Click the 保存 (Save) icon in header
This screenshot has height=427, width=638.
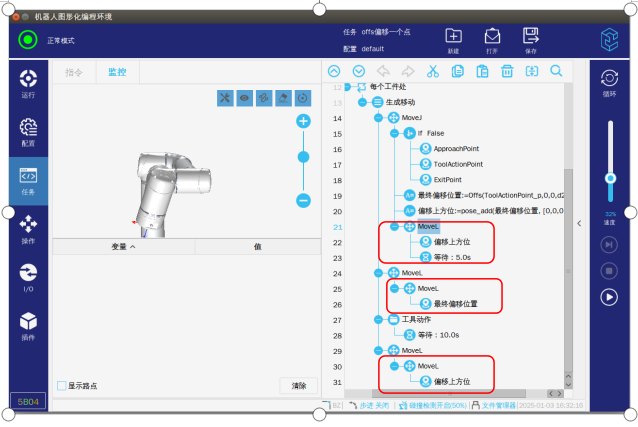pyautogui.click(x=530, y=38)
